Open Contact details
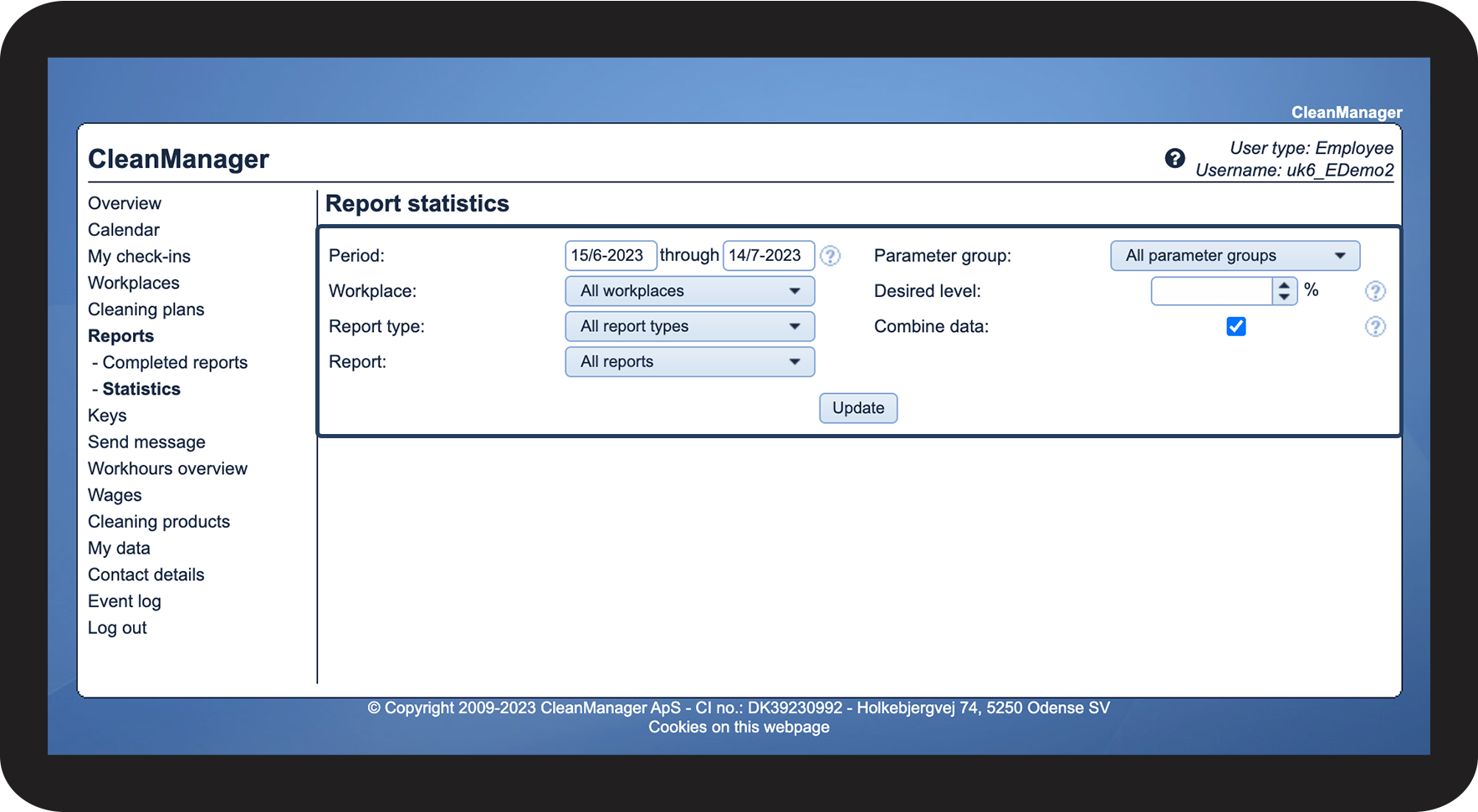Viewport: 1478px width, 812px height. (x=146, y=575)
